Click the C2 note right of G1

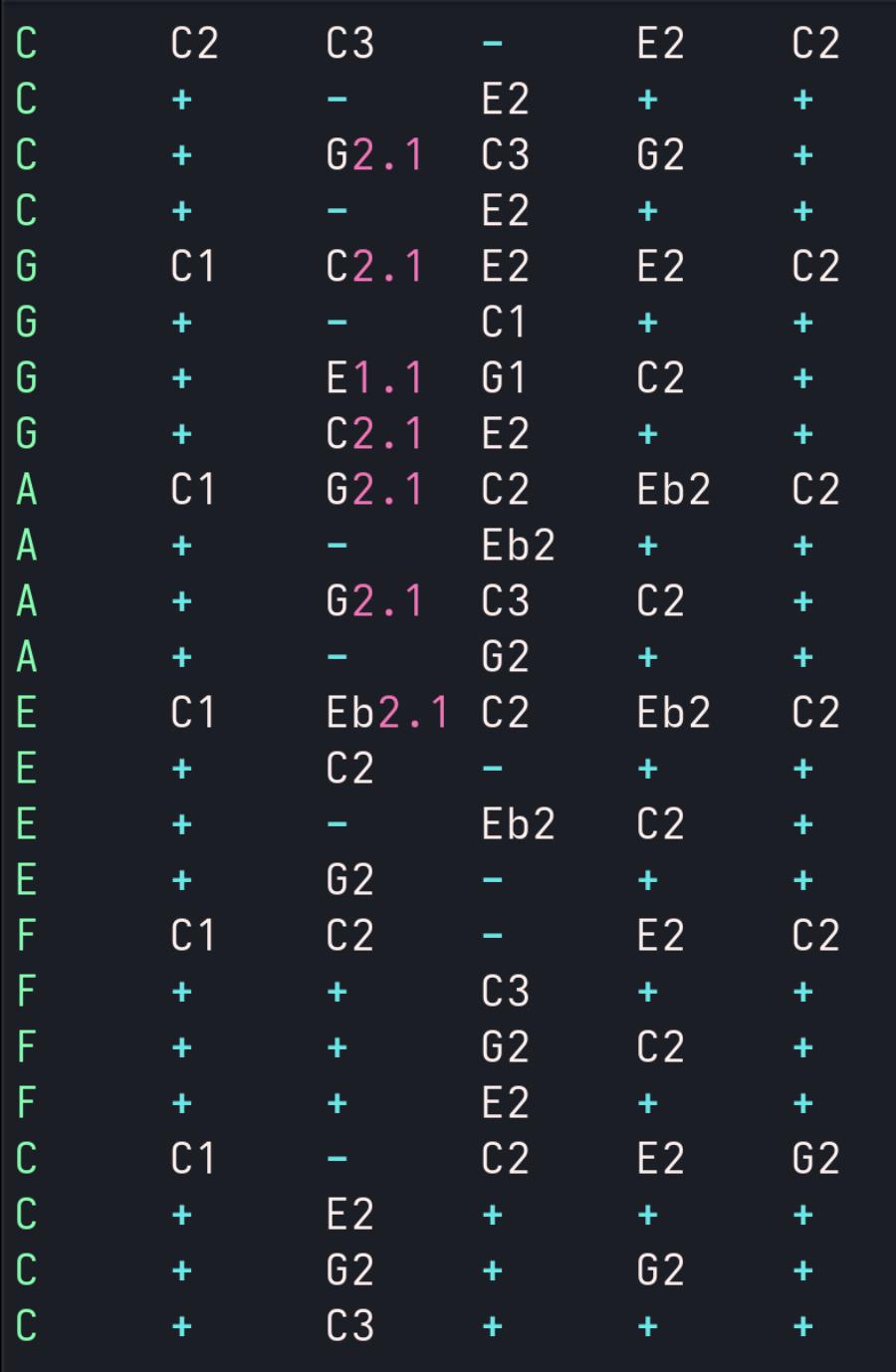pos(660,378)
